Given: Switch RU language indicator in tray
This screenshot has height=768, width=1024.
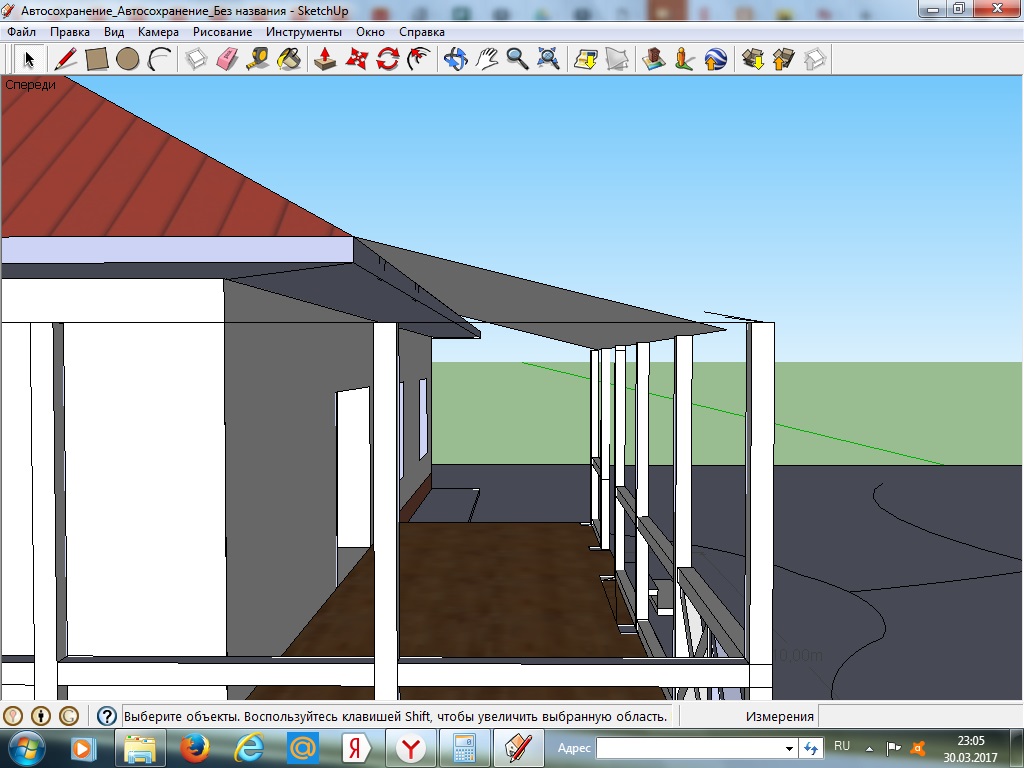Looking at the screenshot, I should pos(842,747).
